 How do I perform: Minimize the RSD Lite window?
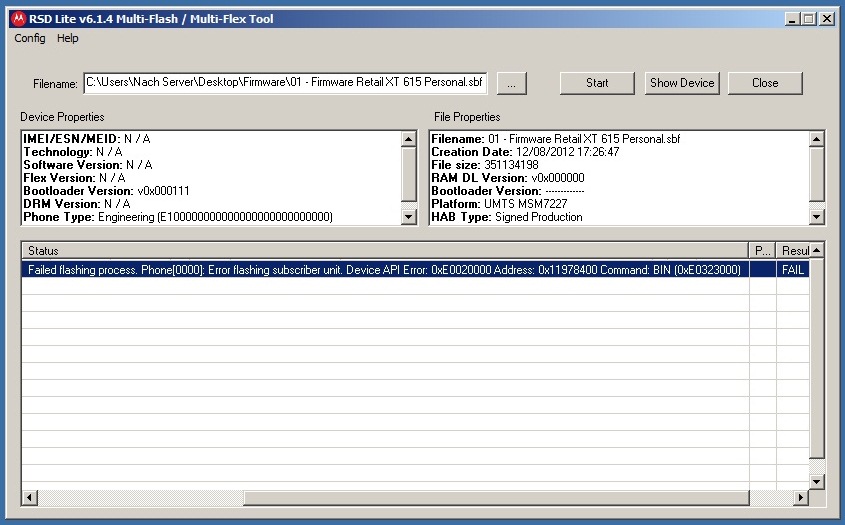pos(792,19)
